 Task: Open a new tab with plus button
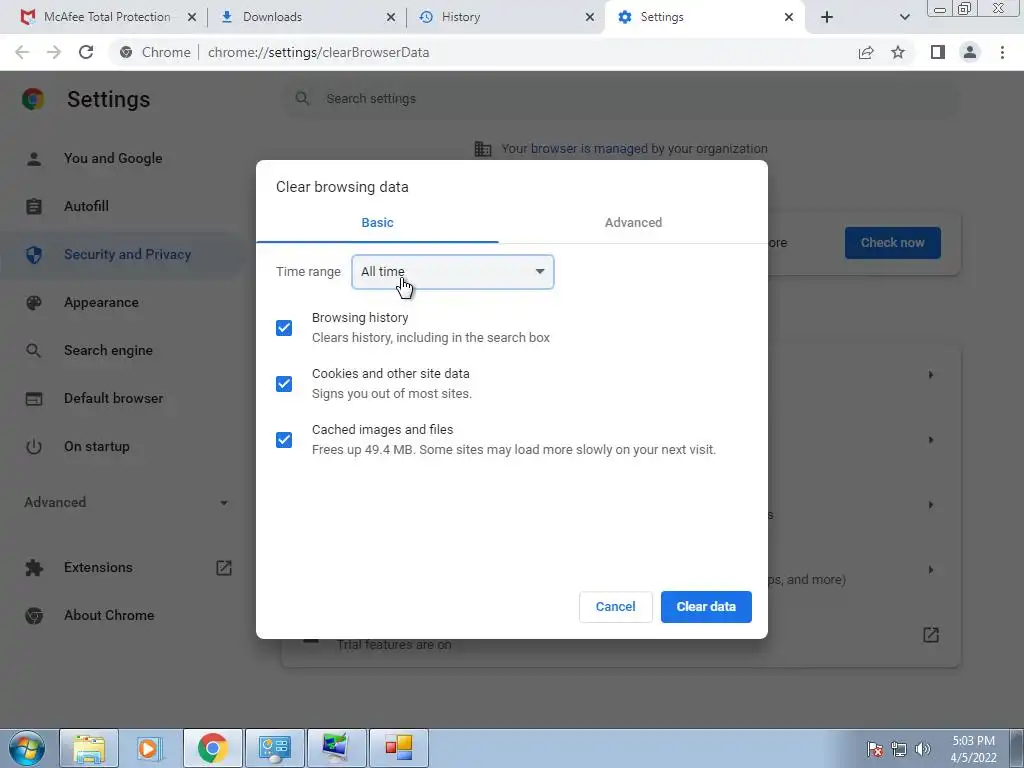[x=827, y=17]
